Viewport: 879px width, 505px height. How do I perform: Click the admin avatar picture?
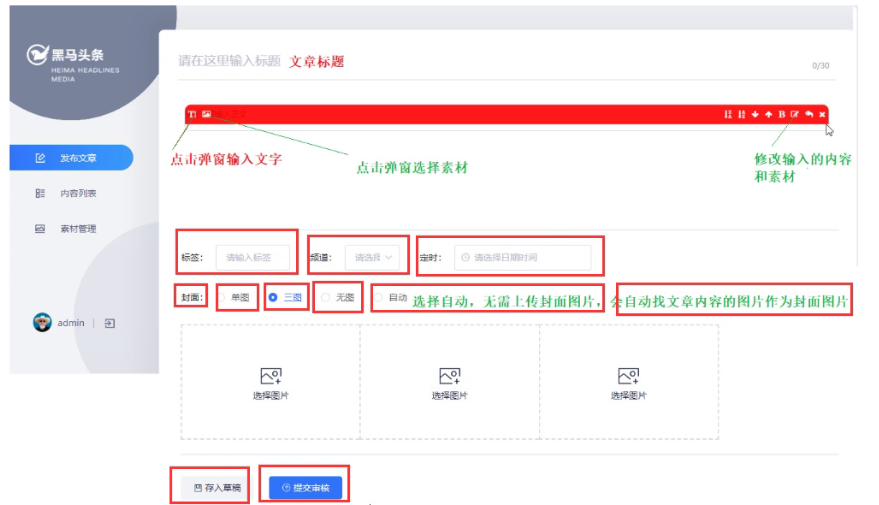tap(42, 322)
